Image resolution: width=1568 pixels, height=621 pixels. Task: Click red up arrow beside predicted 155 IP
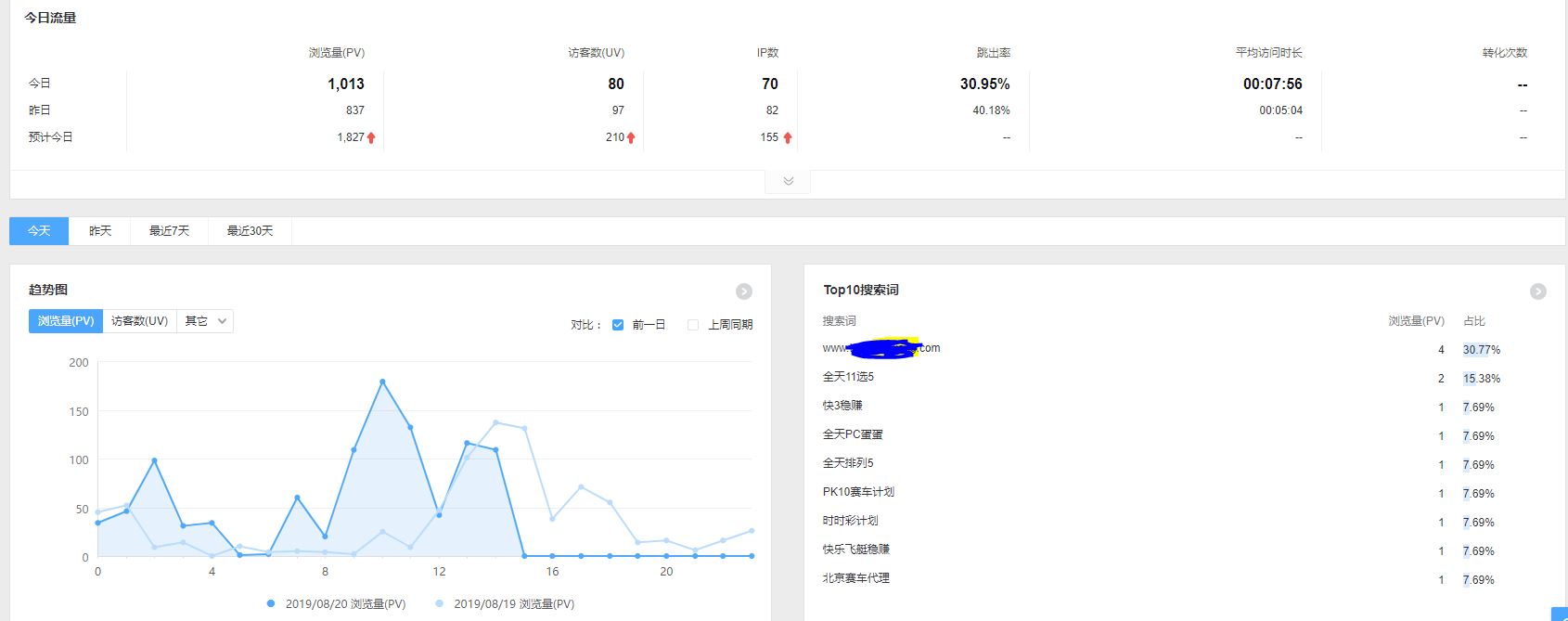[788, 137]
